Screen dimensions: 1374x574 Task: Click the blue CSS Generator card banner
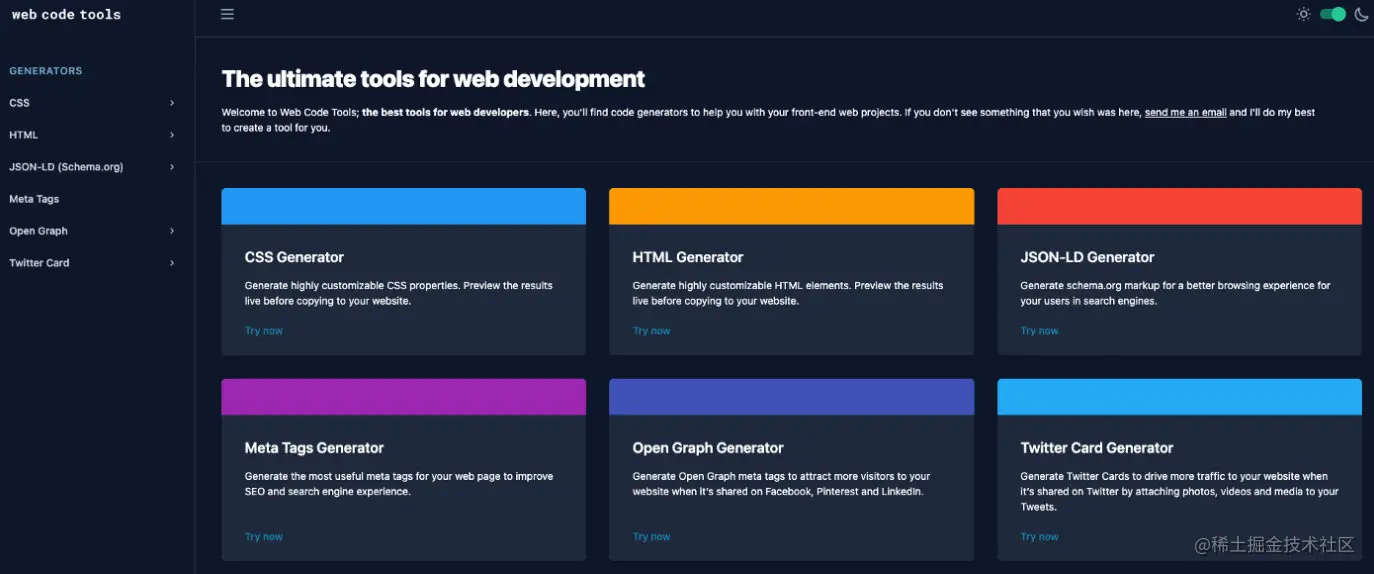[x=403, y=206]
